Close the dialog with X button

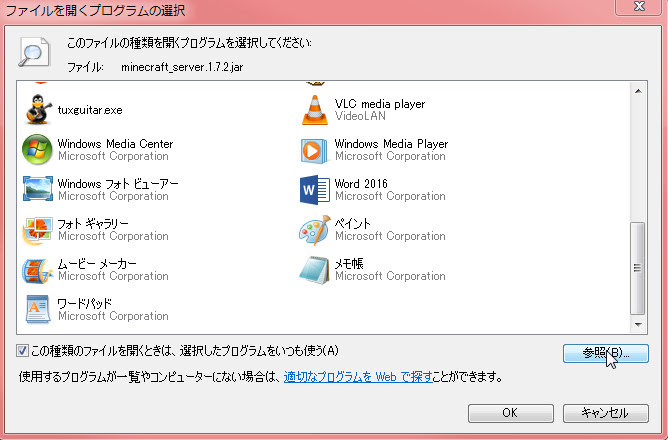click(639, 7)
